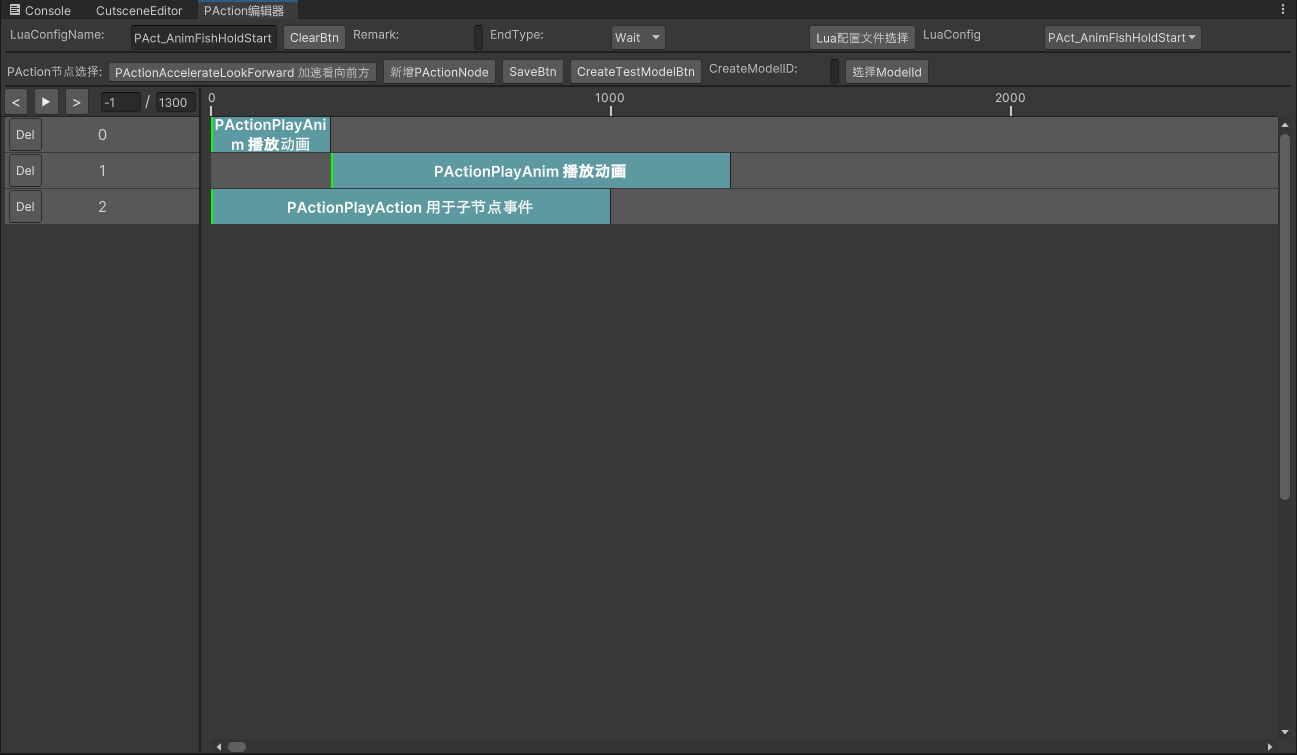
Task: Switch to the Console tab
Action: (x=40, y=10)
